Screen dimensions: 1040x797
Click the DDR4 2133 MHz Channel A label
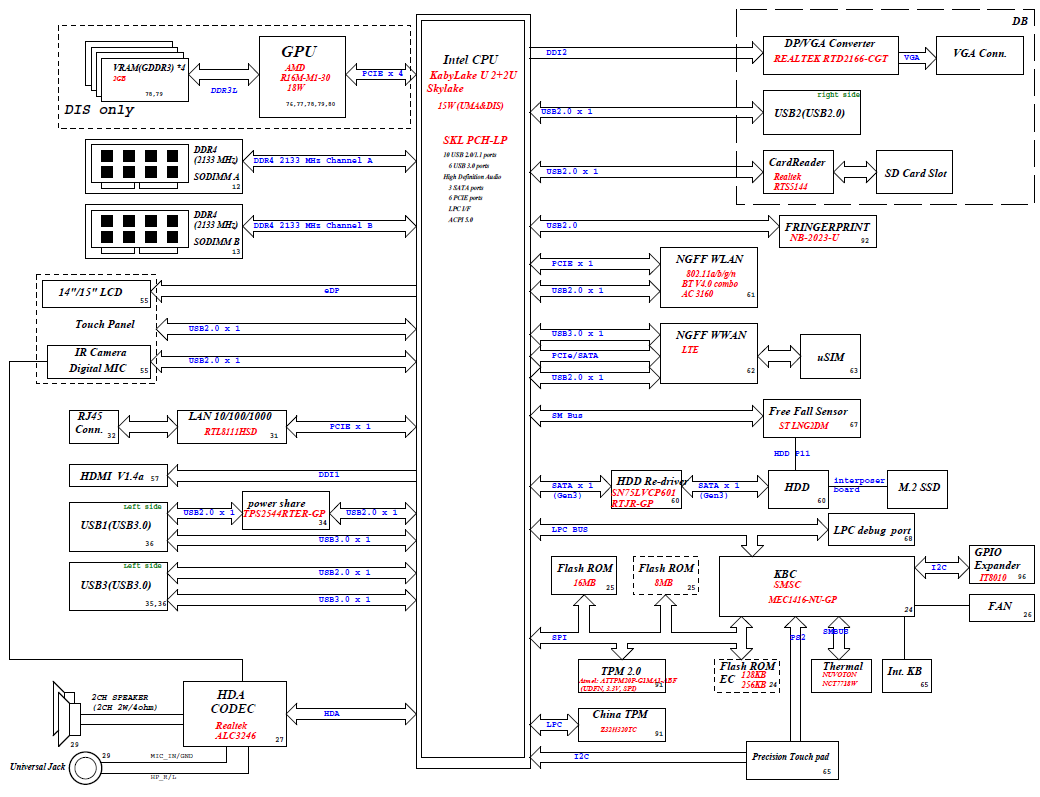coord(313,160)
